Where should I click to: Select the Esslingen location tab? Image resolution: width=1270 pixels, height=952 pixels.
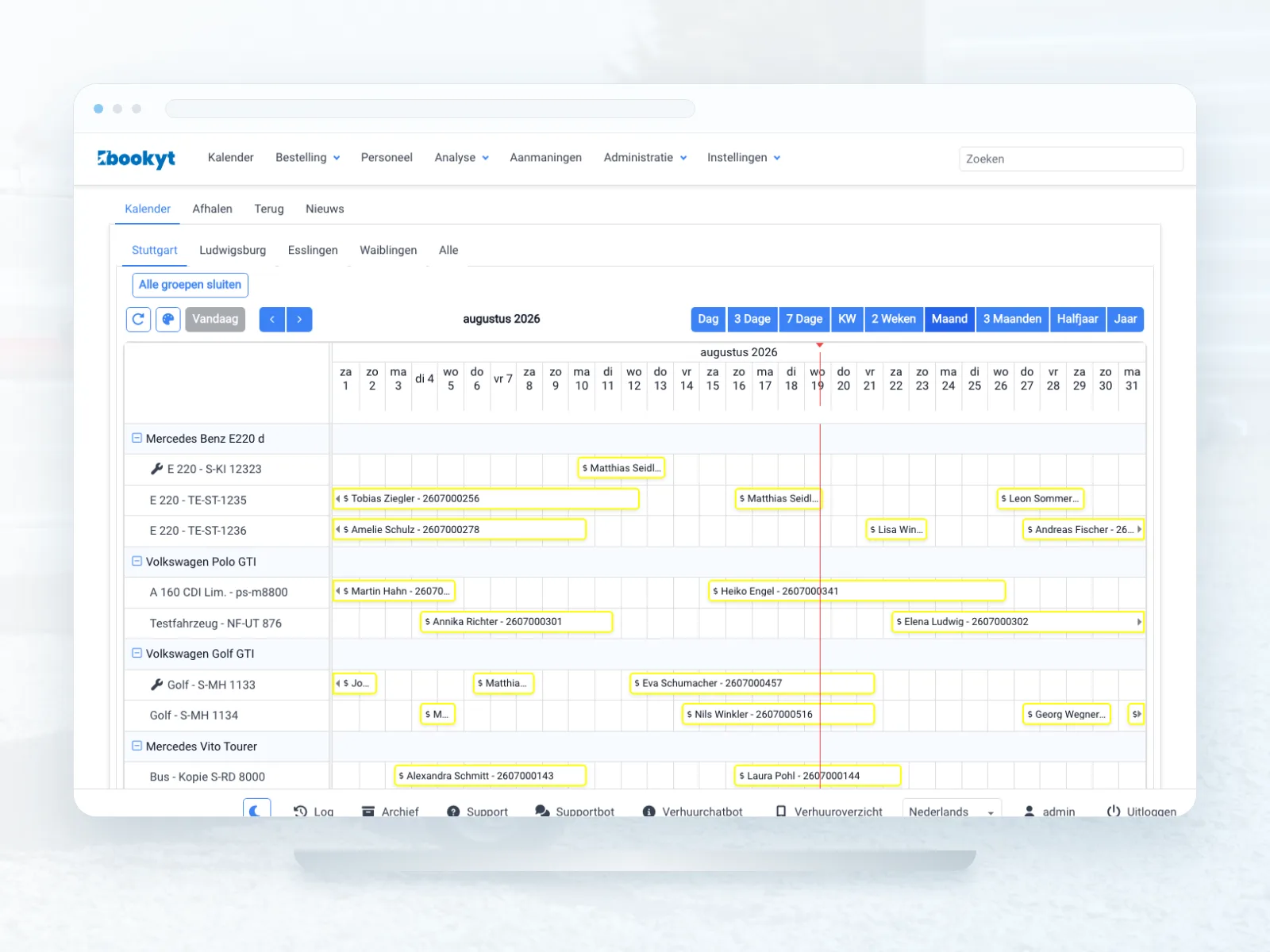click(313, 250)
